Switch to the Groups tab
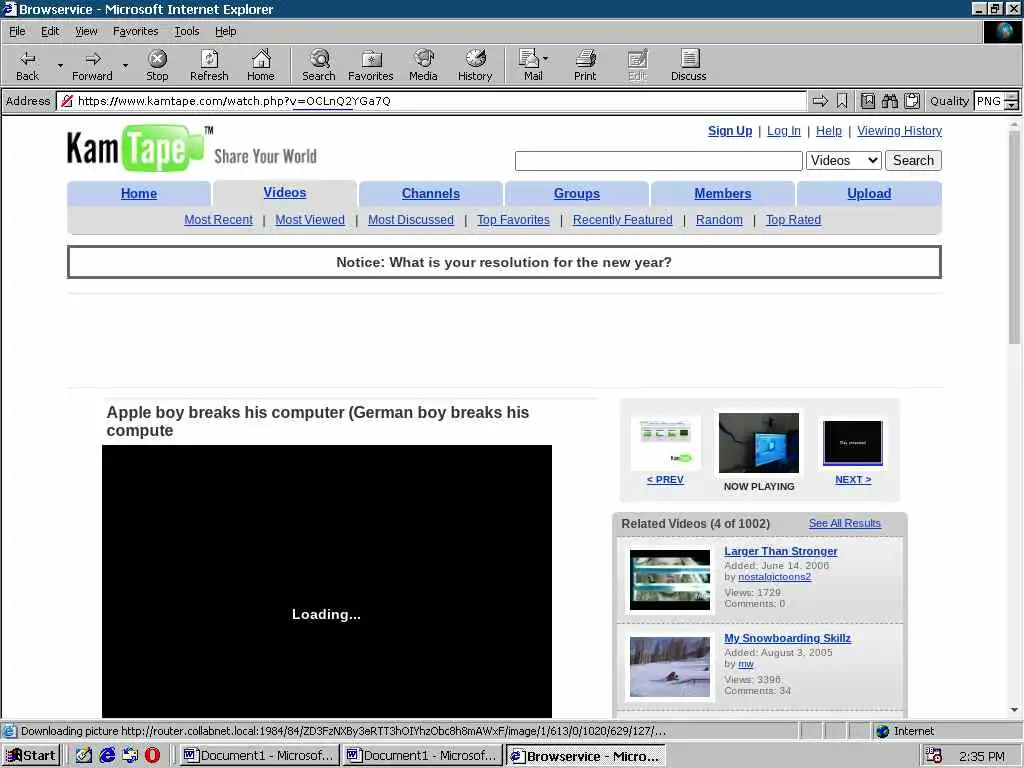This screenshot has width=1024, height=768. point(577,193)
